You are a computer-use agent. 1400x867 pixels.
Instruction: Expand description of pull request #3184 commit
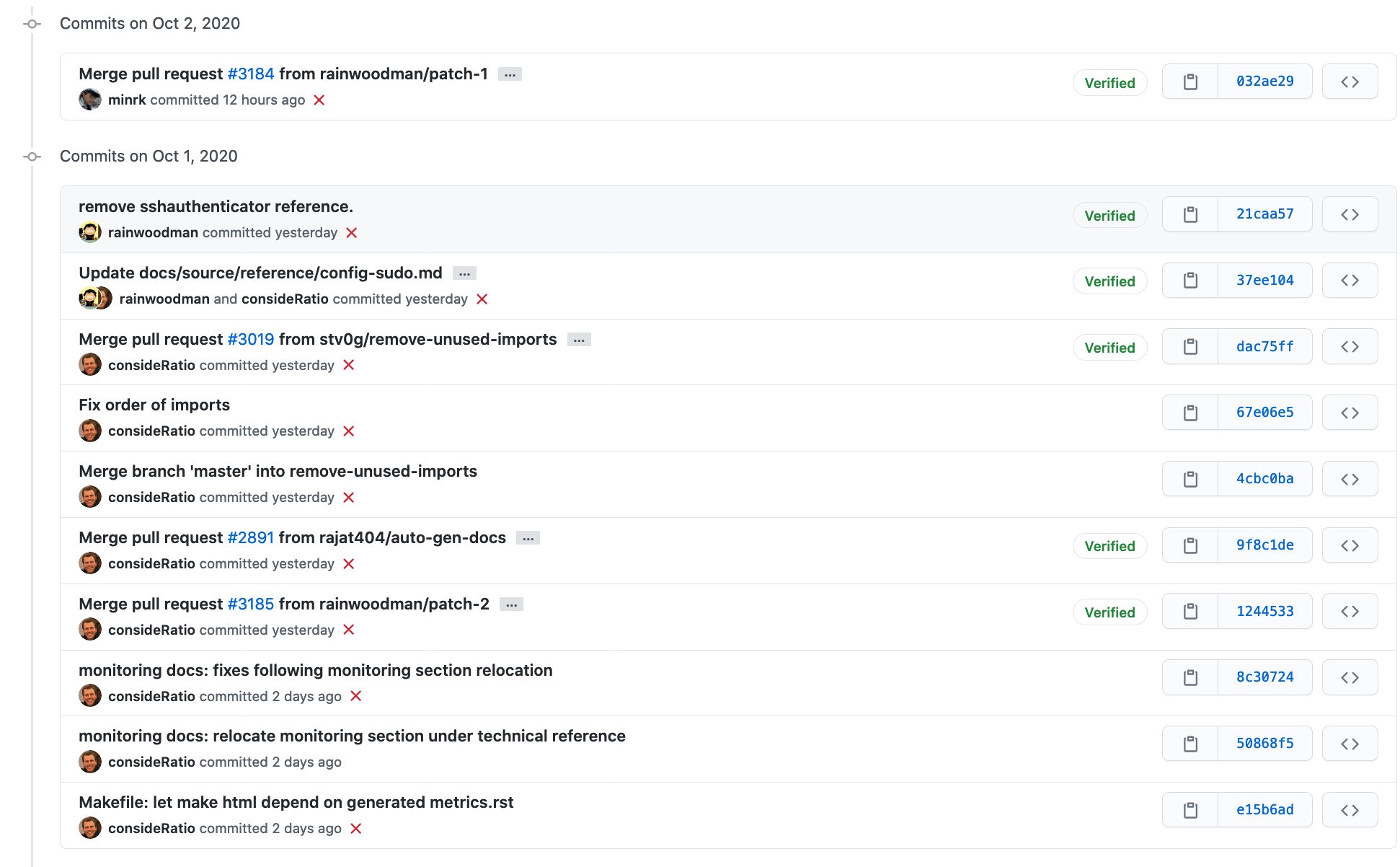pos(510,74)
